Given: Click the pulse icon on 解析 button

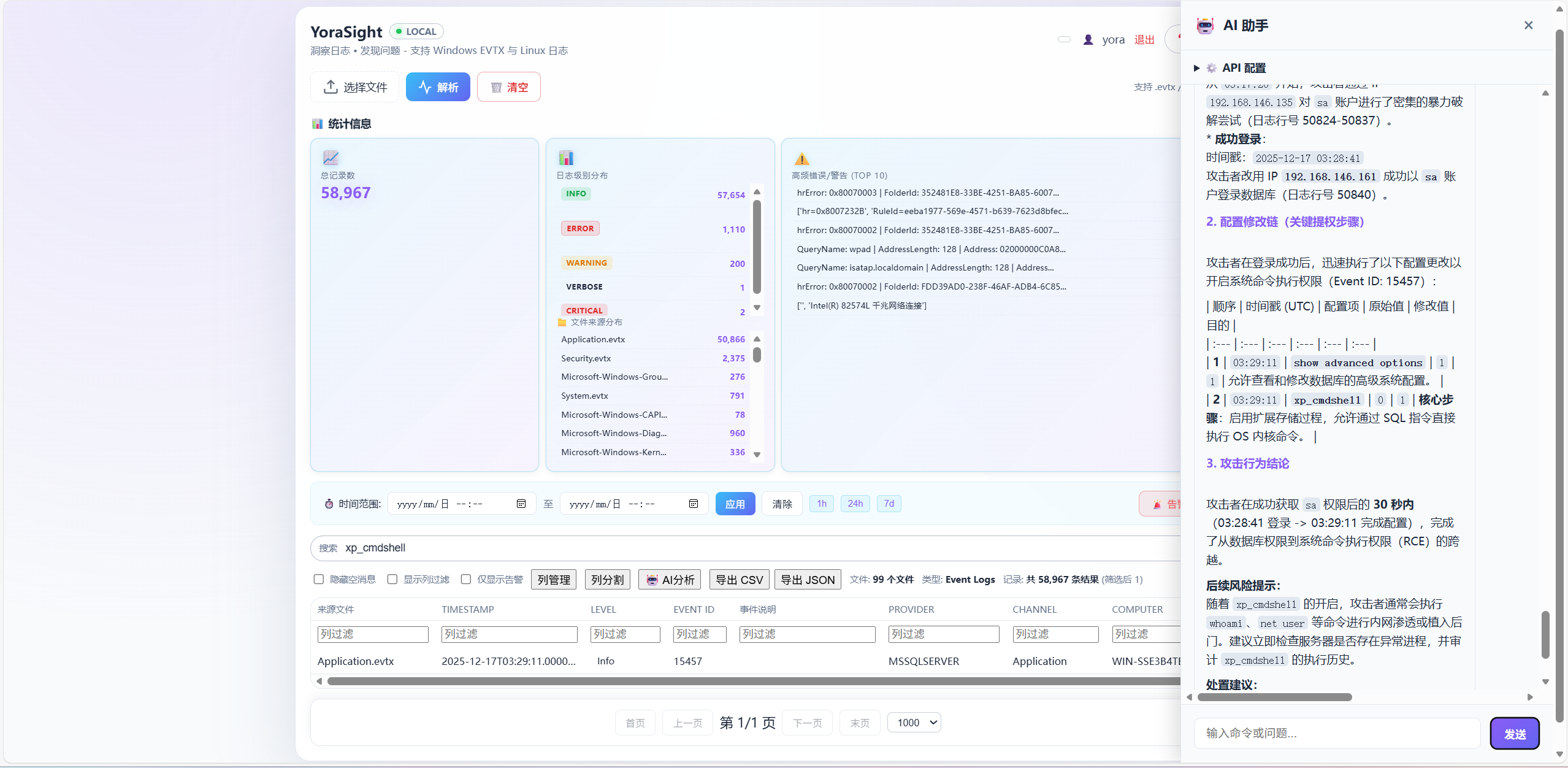Looking at the screenshot, I should (424, 87).
